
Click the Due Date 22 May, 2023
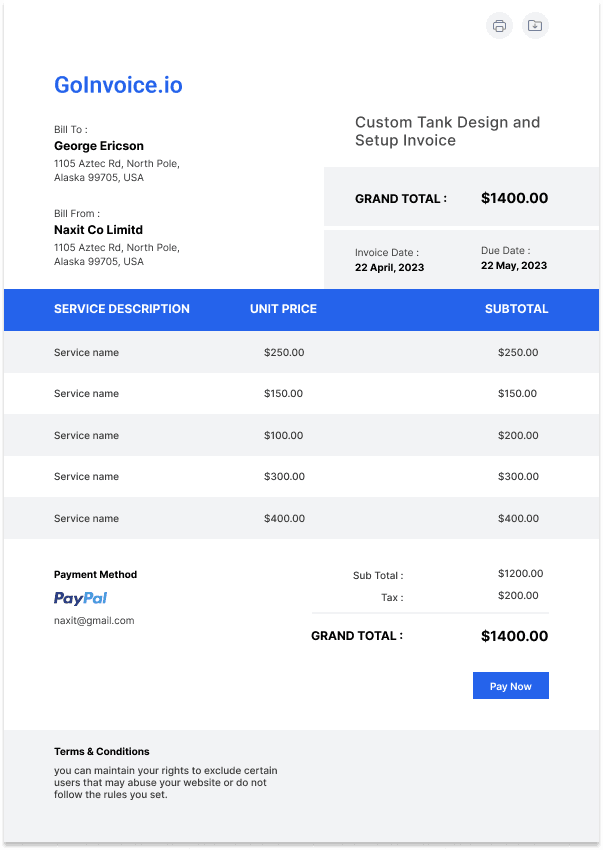[x=514, y=266]
